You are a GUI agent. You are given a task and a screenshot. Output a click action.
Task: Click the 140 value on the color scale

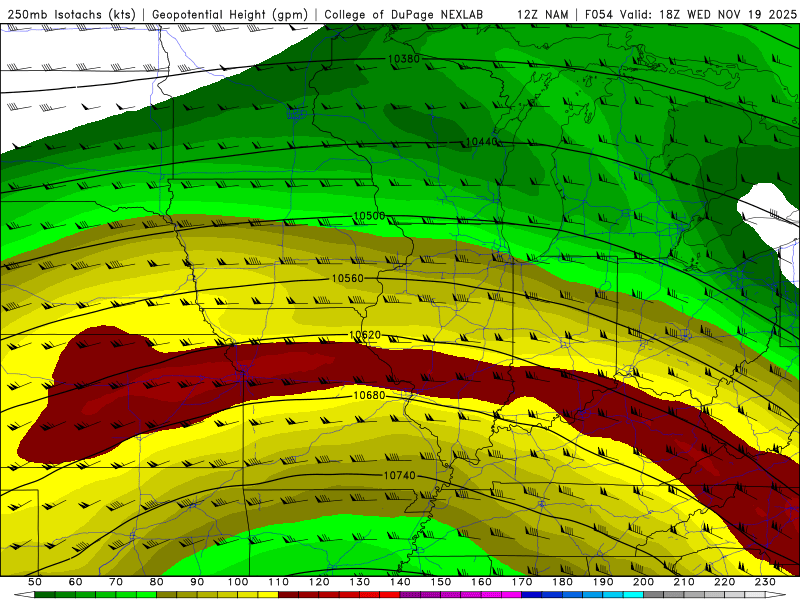(400, 582)
